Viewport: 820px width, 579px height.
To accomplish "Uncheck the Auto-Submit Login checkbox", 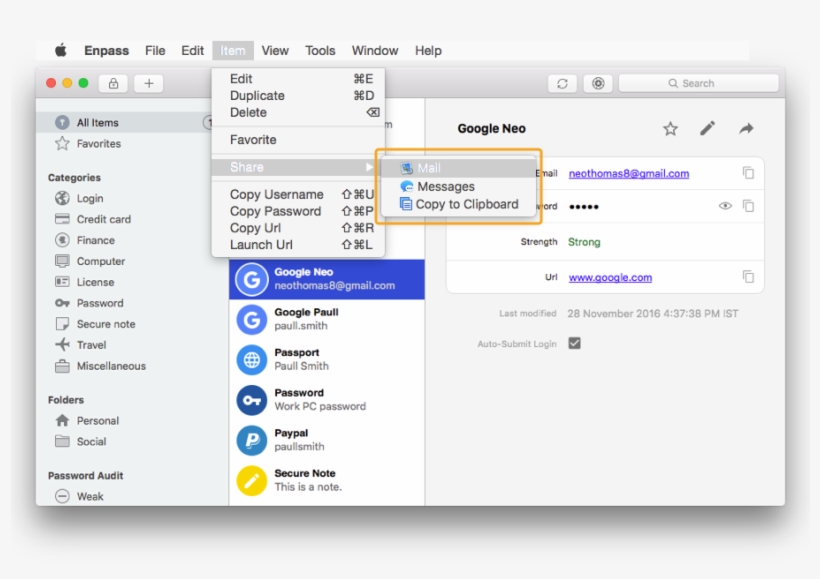I will coord(574,342).
